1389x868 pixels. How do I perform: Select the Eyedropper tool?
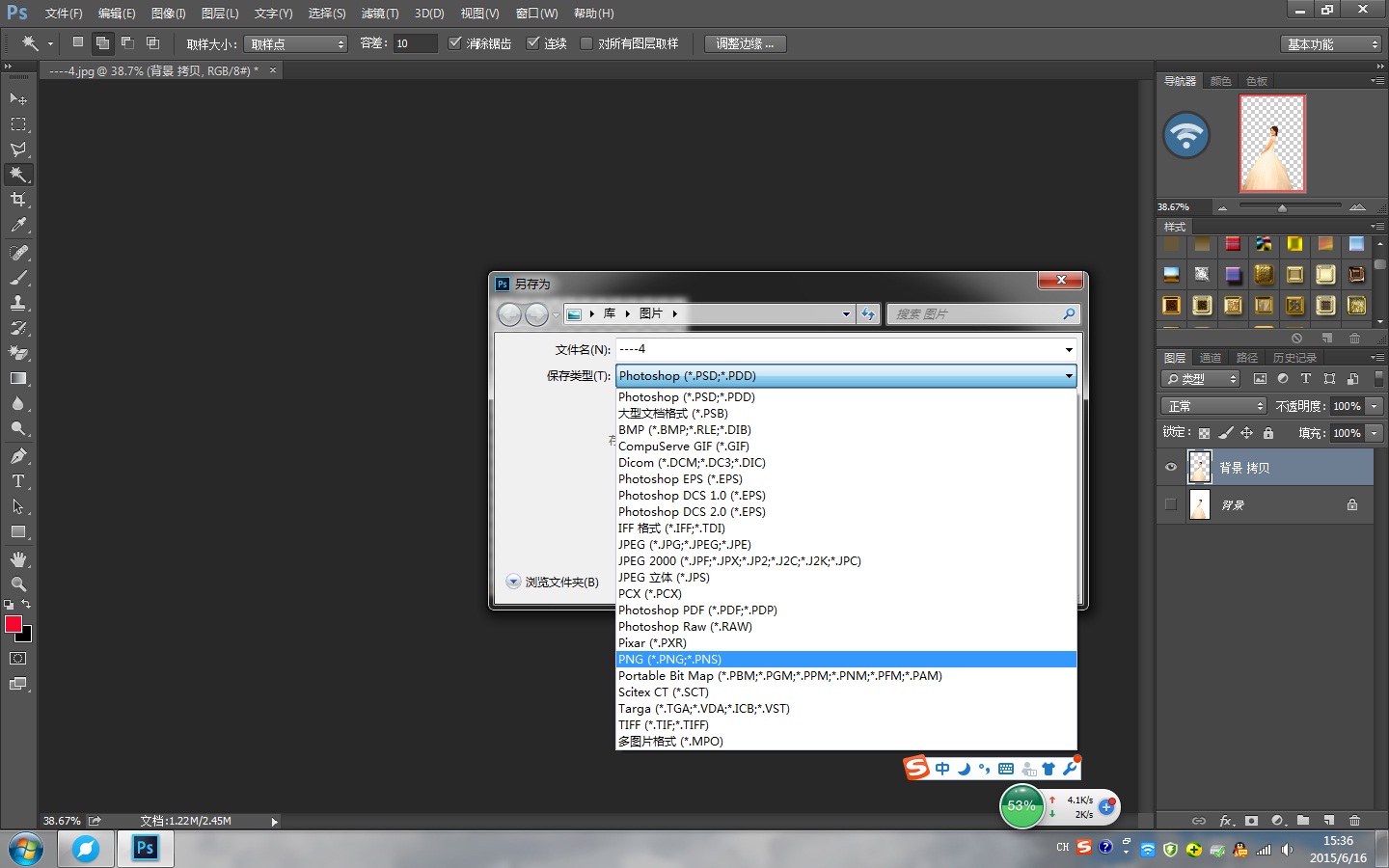coord(17,225)
